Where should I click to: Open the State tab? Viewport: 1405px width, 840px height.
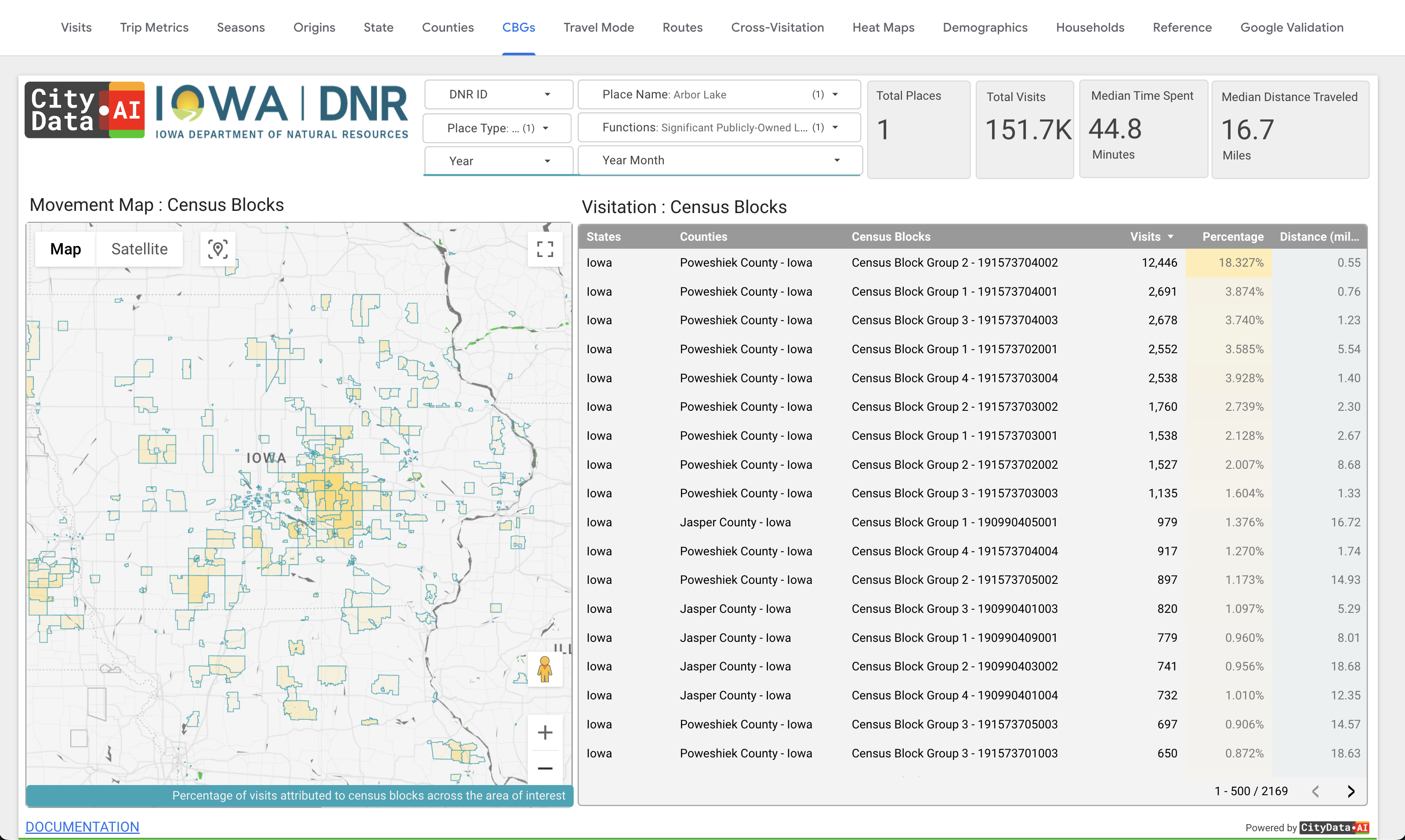[378, 27]
